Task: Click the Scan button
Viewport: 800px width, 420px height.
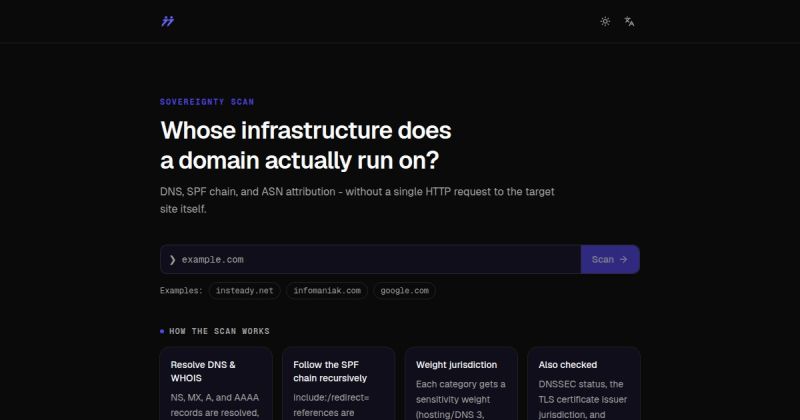Action: click(x=610, y=259)
